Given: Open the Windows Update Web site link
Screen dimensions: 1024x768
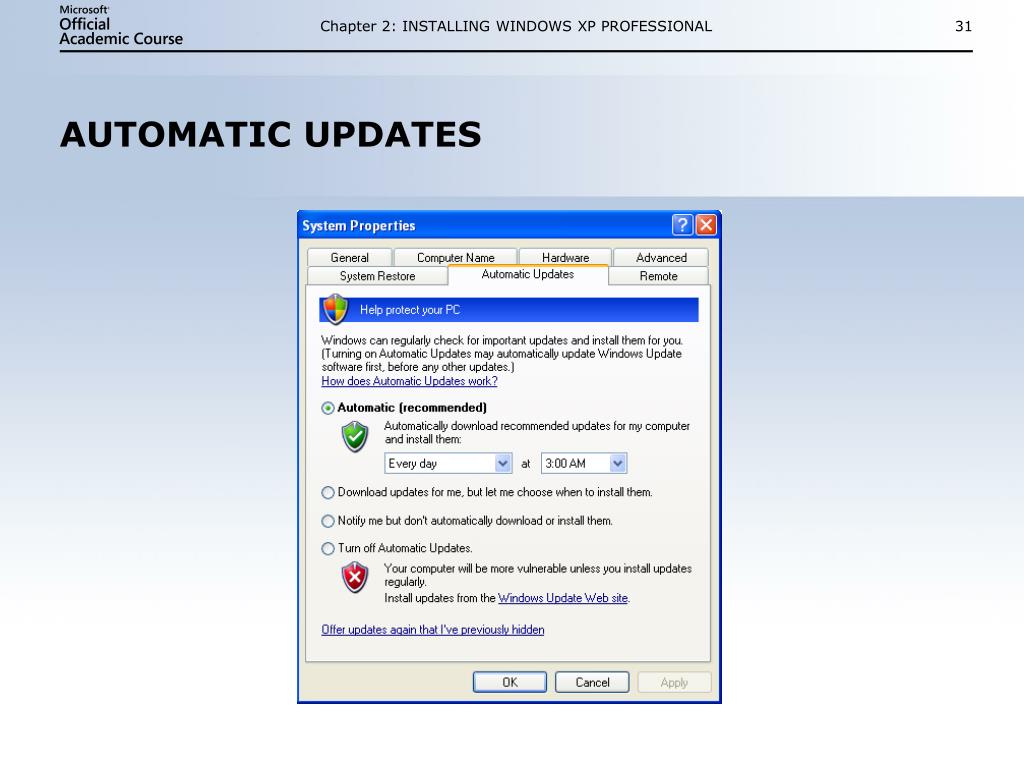Looking at the screenshot, I should click(563, 598).
